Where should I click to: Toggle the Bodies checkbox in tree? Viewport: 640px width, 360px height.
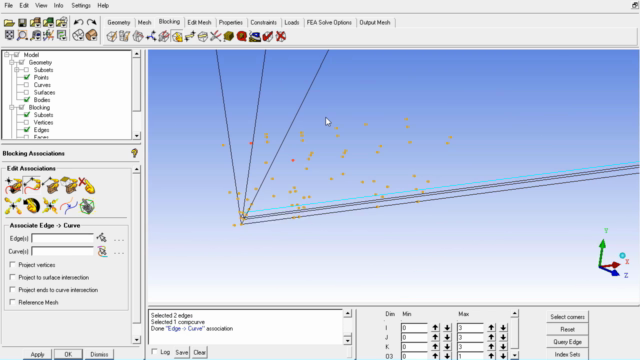click(27, 100)
